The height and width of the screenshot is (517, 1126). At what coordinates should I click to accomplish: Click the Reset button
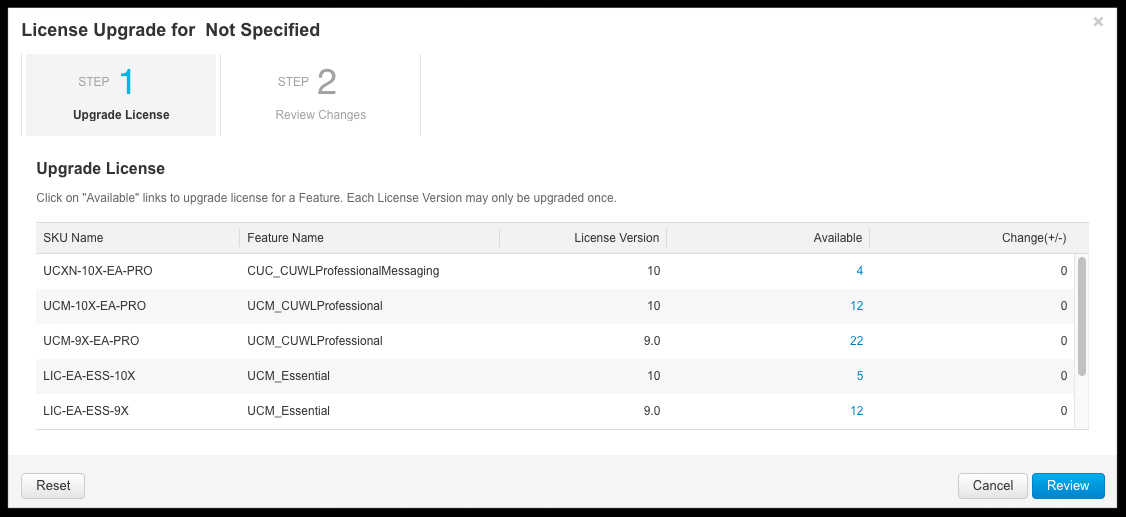[x=53, y=485]
